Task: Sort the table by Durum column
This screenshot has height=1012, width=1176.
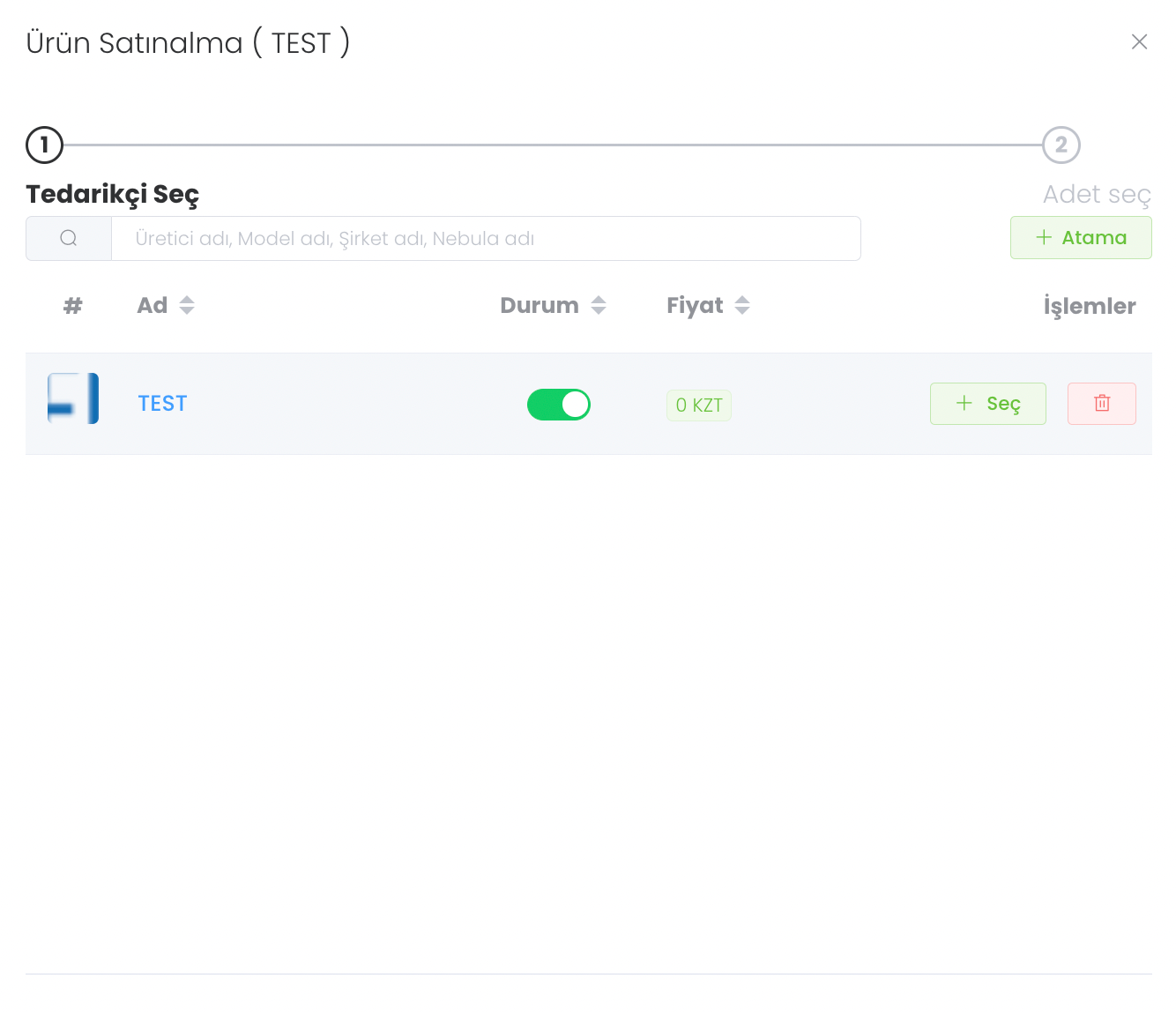Action: 599,305
